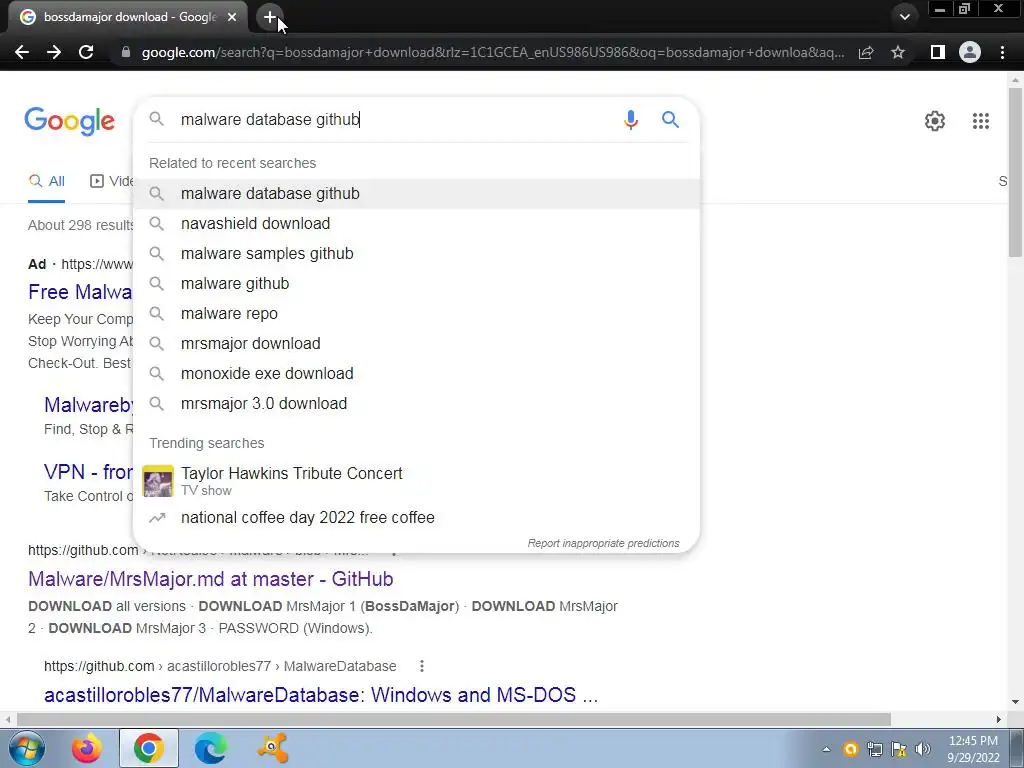Open the Chrome three-dot menu
The height and width of the screenshot is (768, 1024).
[x=1002, y=52]
